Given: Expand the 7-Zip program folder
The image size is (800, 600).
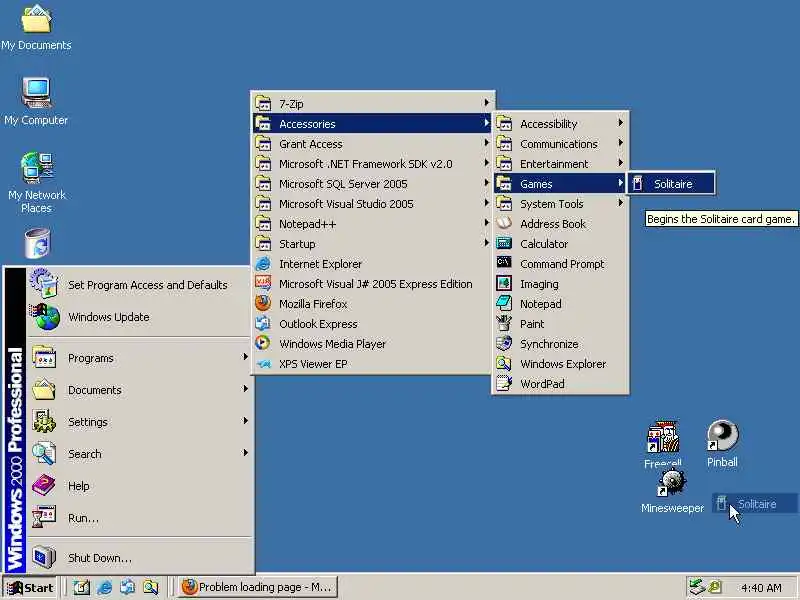Looking at the screenshot, I should point(372,104).
